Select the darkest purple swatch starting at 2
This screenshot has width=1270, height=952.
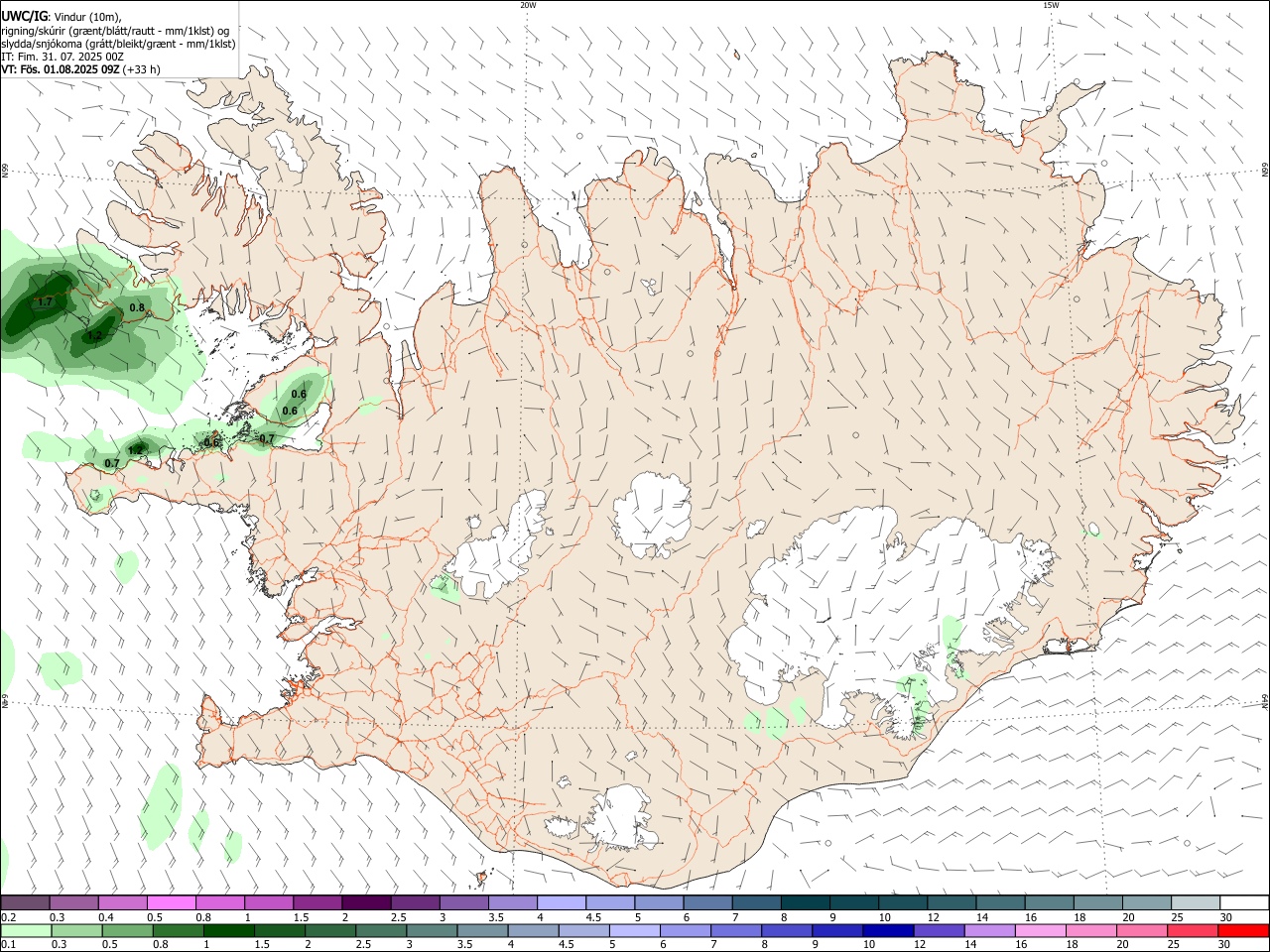tap(366, 902)
